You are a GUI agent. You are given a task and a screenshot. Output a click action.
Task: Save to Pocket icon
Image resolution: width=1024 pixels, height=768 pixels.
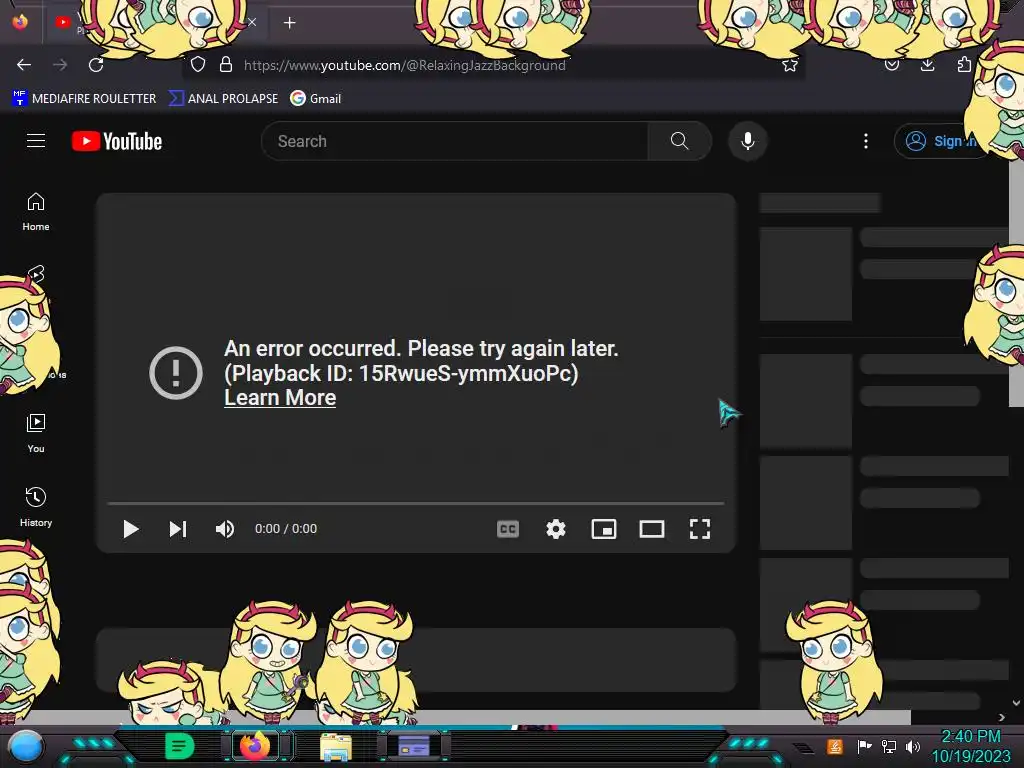891,65
